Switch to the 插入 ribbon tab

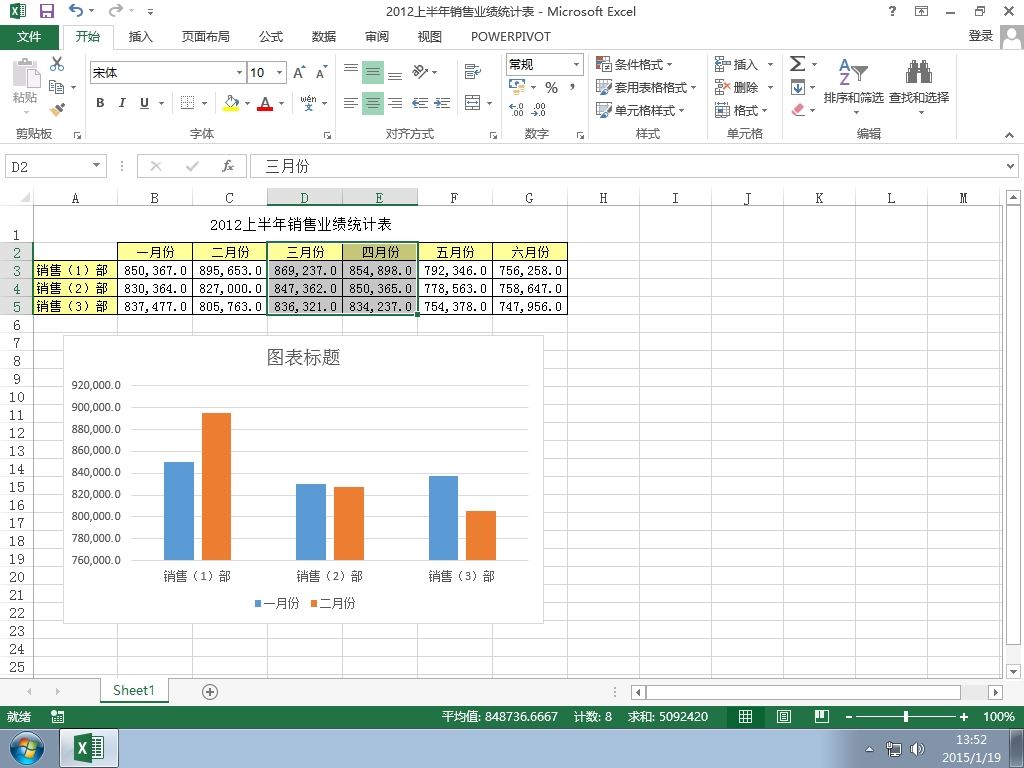pos(140,37)
